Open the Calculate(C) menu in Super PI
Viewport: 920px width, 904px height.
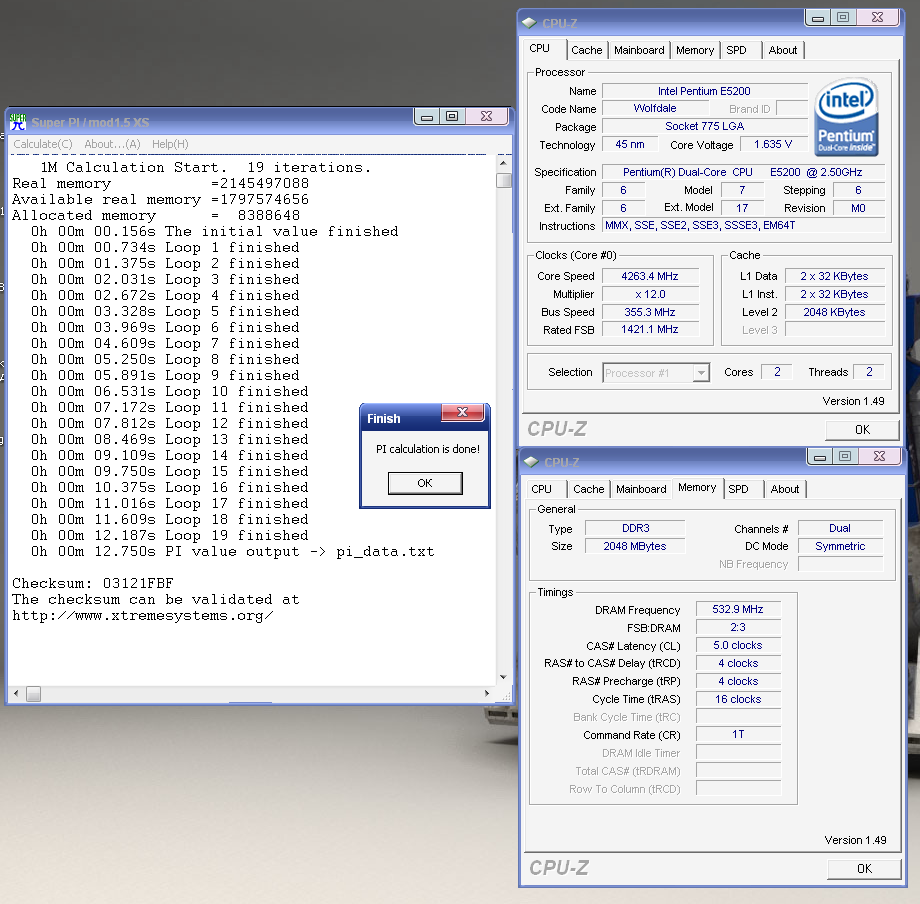(x=43, y=144)
